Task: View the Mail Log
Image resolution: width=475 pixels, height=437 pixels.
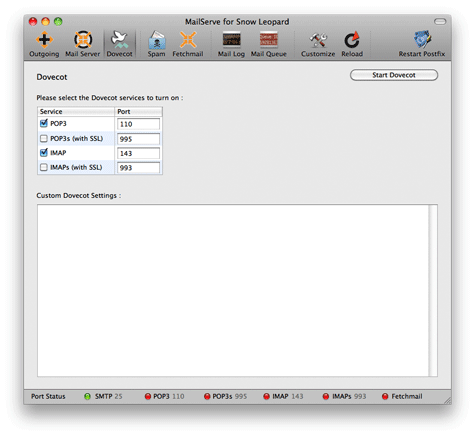Action: click(x=231, y=44)
